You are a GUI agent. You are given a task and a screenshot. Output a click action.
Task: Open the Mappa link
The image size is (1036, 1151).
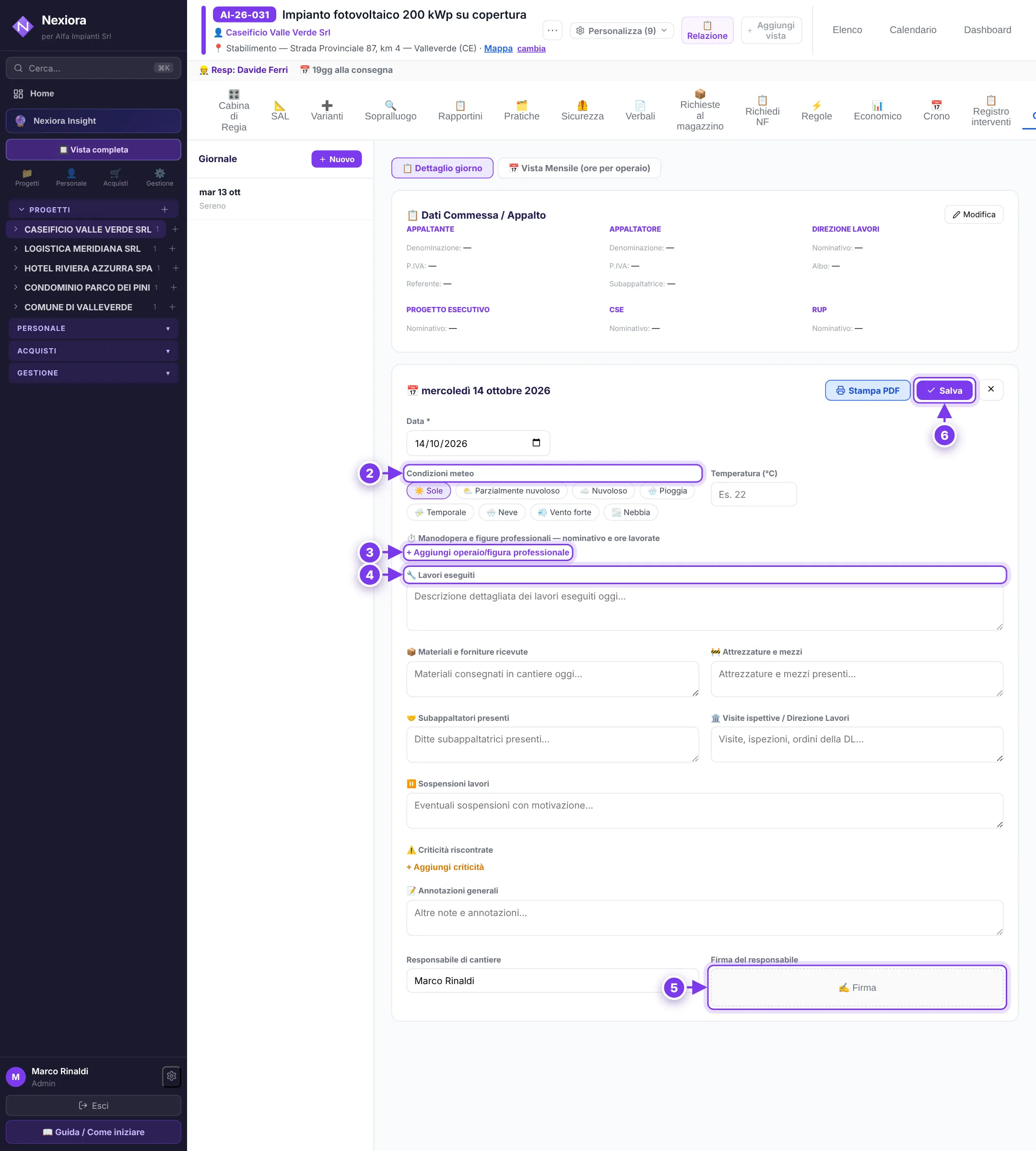pos(498,48)
